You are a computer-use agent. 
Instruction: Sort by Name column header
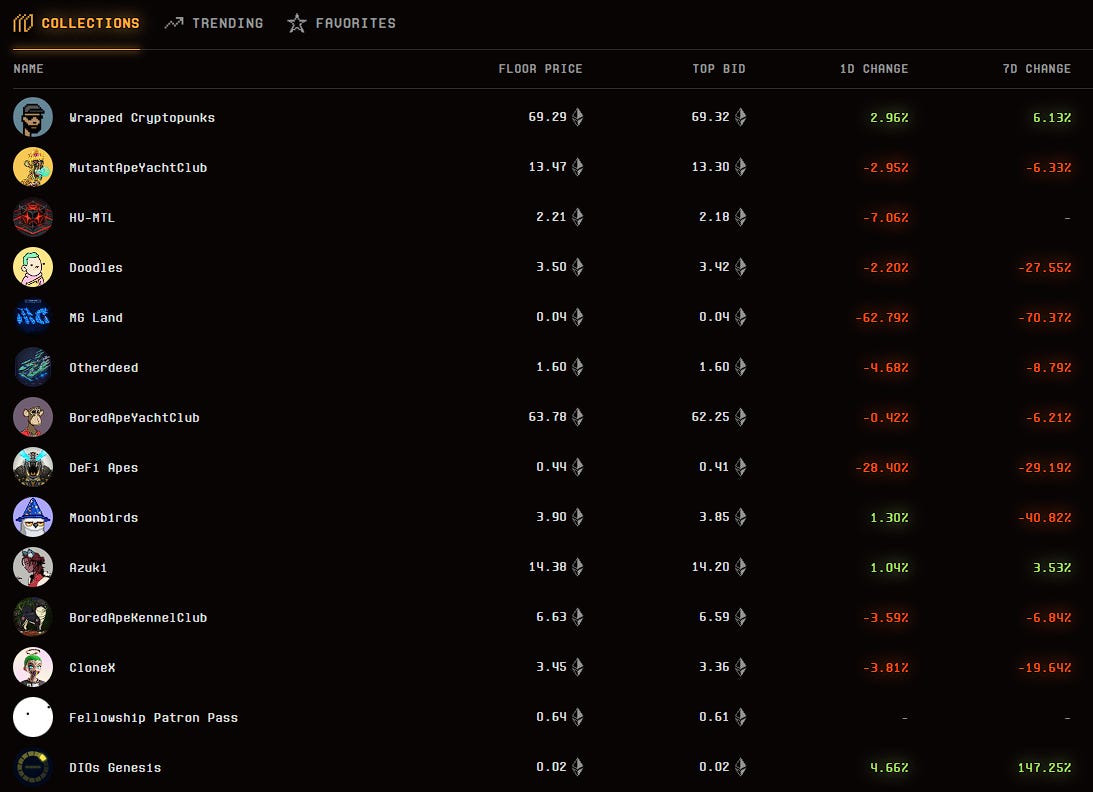(29, 68)
